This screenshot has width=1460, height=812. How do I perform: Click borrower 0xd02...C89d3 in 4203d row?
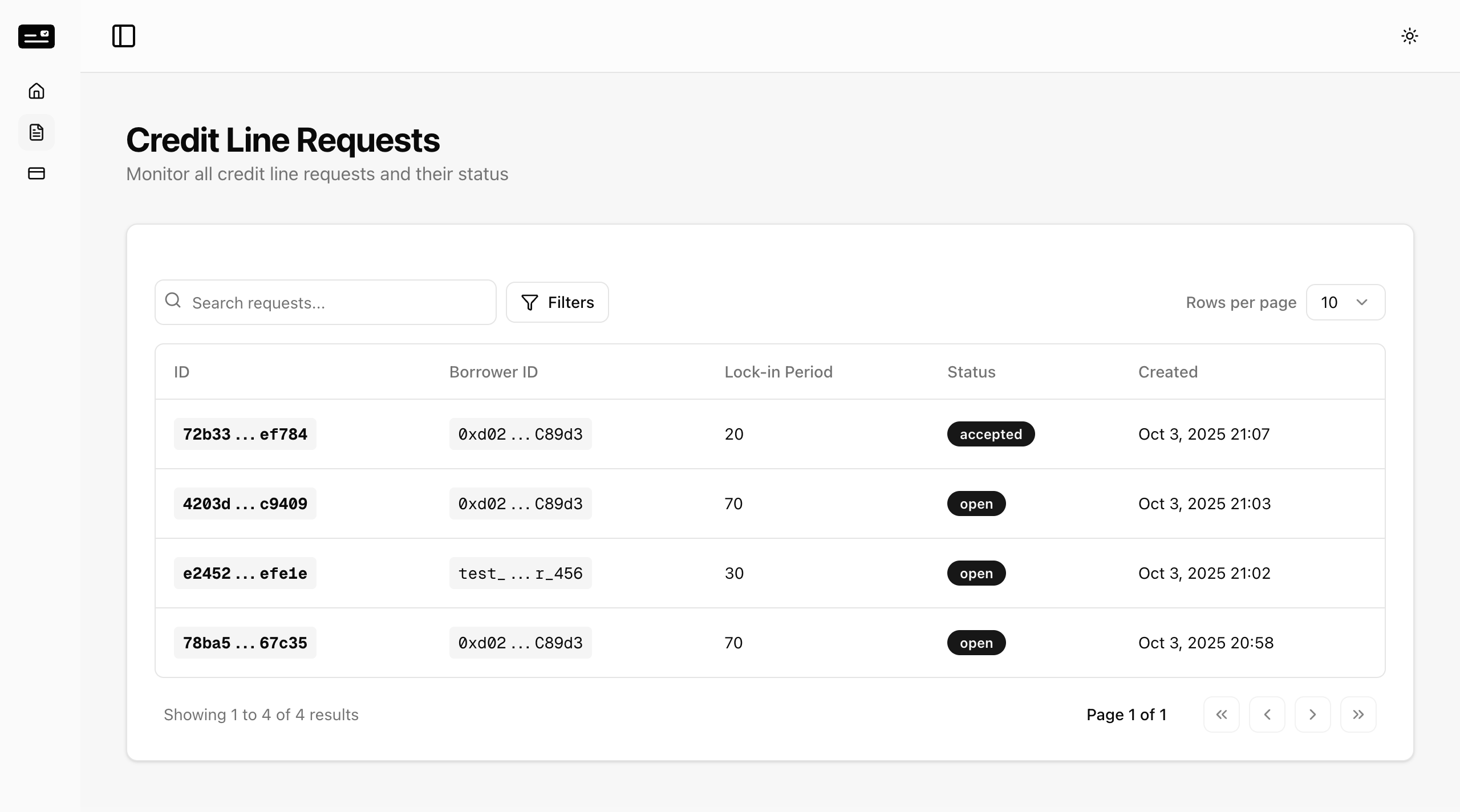(x=521, y=504)
